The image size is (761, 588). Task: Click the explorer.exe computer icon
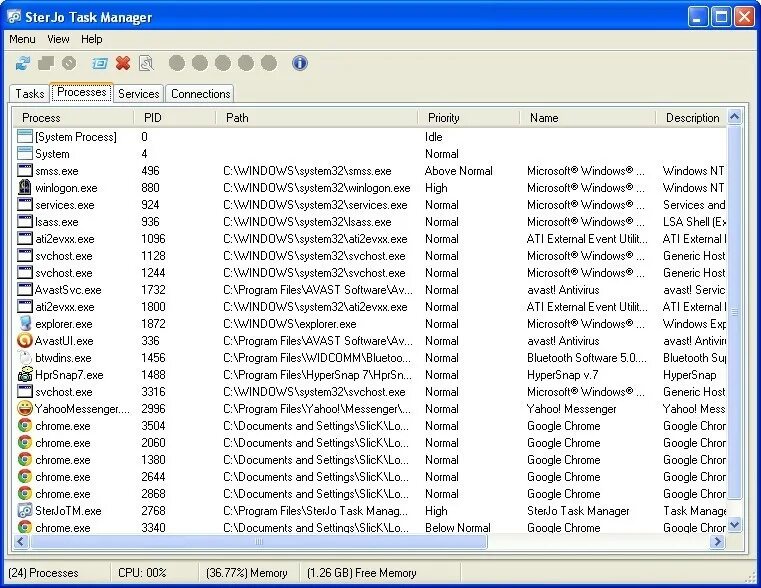(25, 324)
